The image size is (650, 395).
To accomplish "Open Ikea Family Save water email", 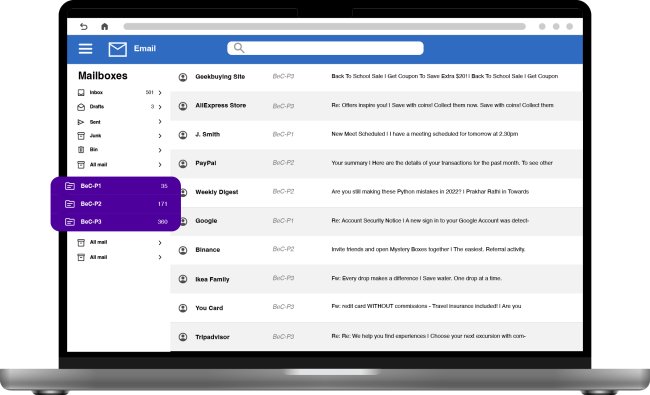I will [416, 278].
